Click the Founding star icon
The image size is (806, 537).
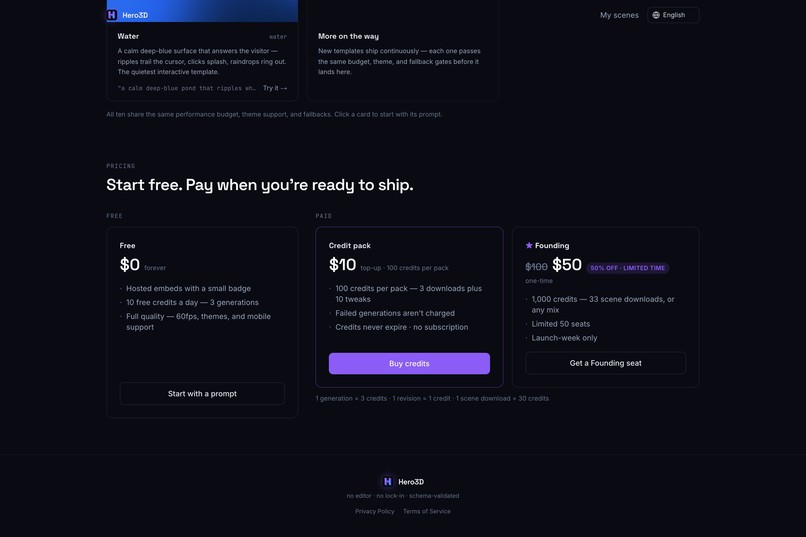(x=529, y=246)
